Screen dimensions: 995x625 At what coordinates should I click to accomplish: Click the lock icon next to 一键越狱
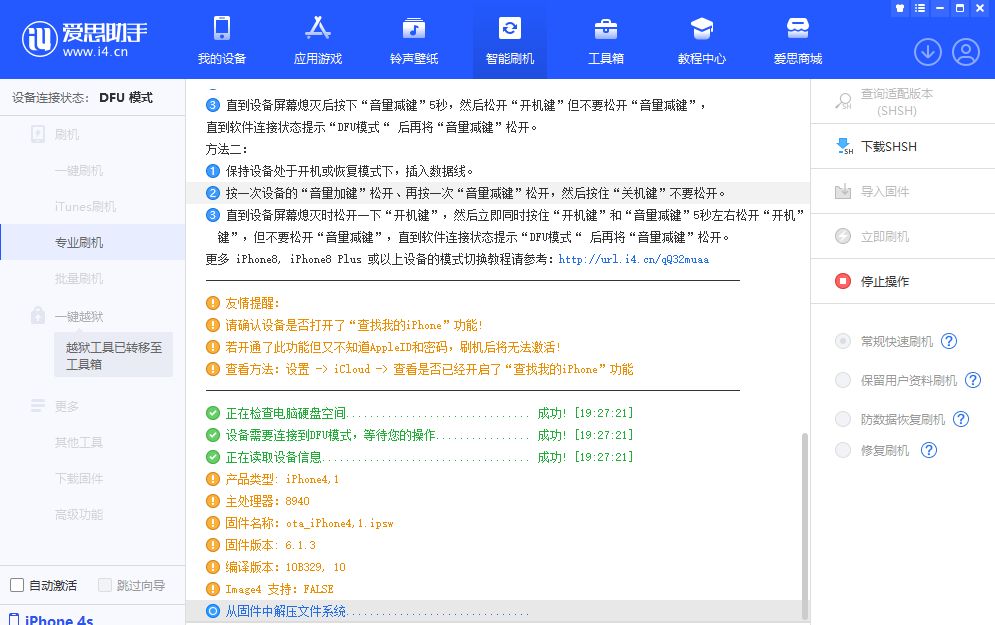38,315
